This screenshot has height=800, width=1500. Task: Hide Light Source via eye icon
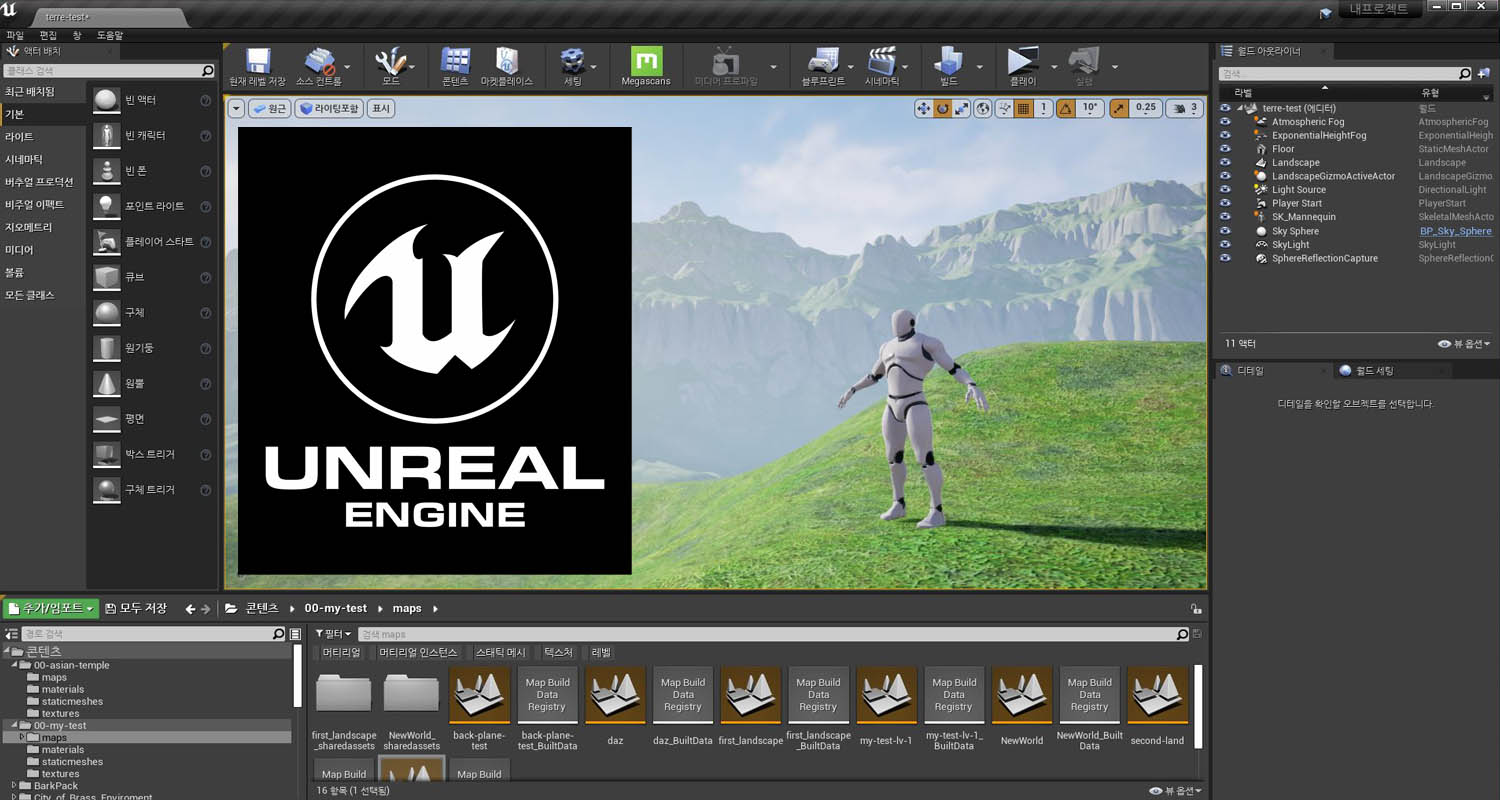point(1224,190)
